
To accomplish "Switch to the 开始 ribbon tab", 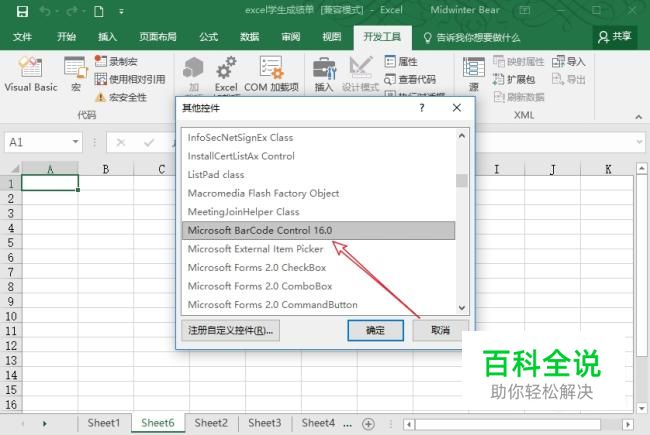I will [x=66, y=37].
